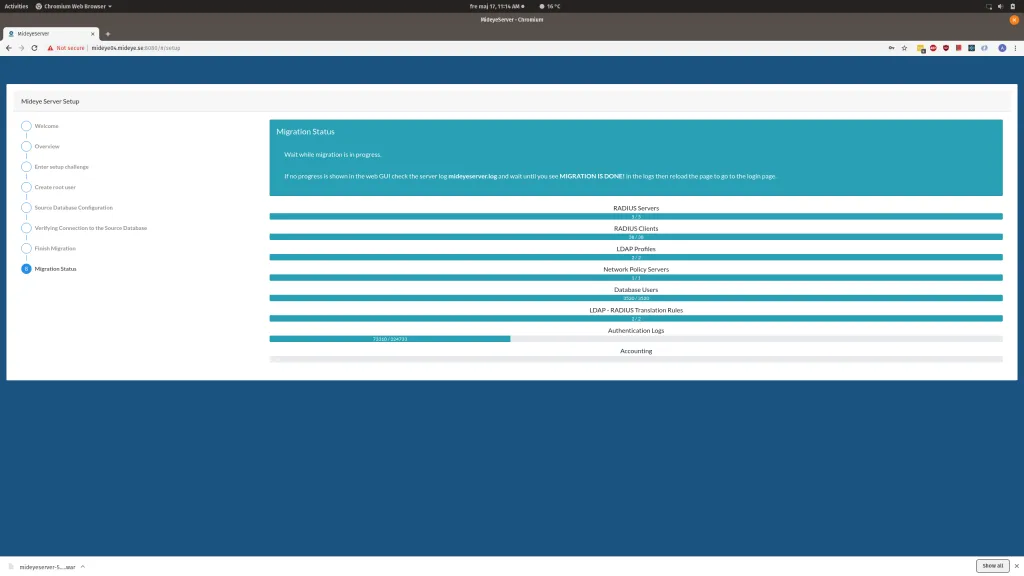Select the Finish Migration step circle
The height and width of the screenshot is (576, 1024).
click(x=26, y=248)
